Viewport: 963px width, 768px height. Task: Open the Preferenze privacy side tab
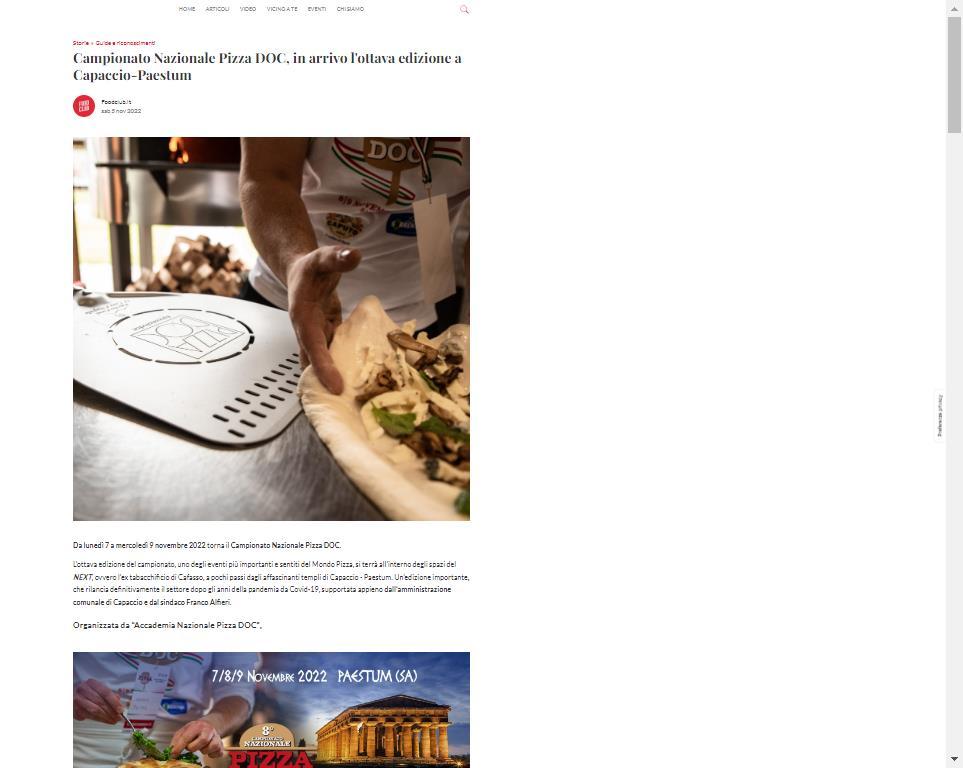tap(939, 416)
